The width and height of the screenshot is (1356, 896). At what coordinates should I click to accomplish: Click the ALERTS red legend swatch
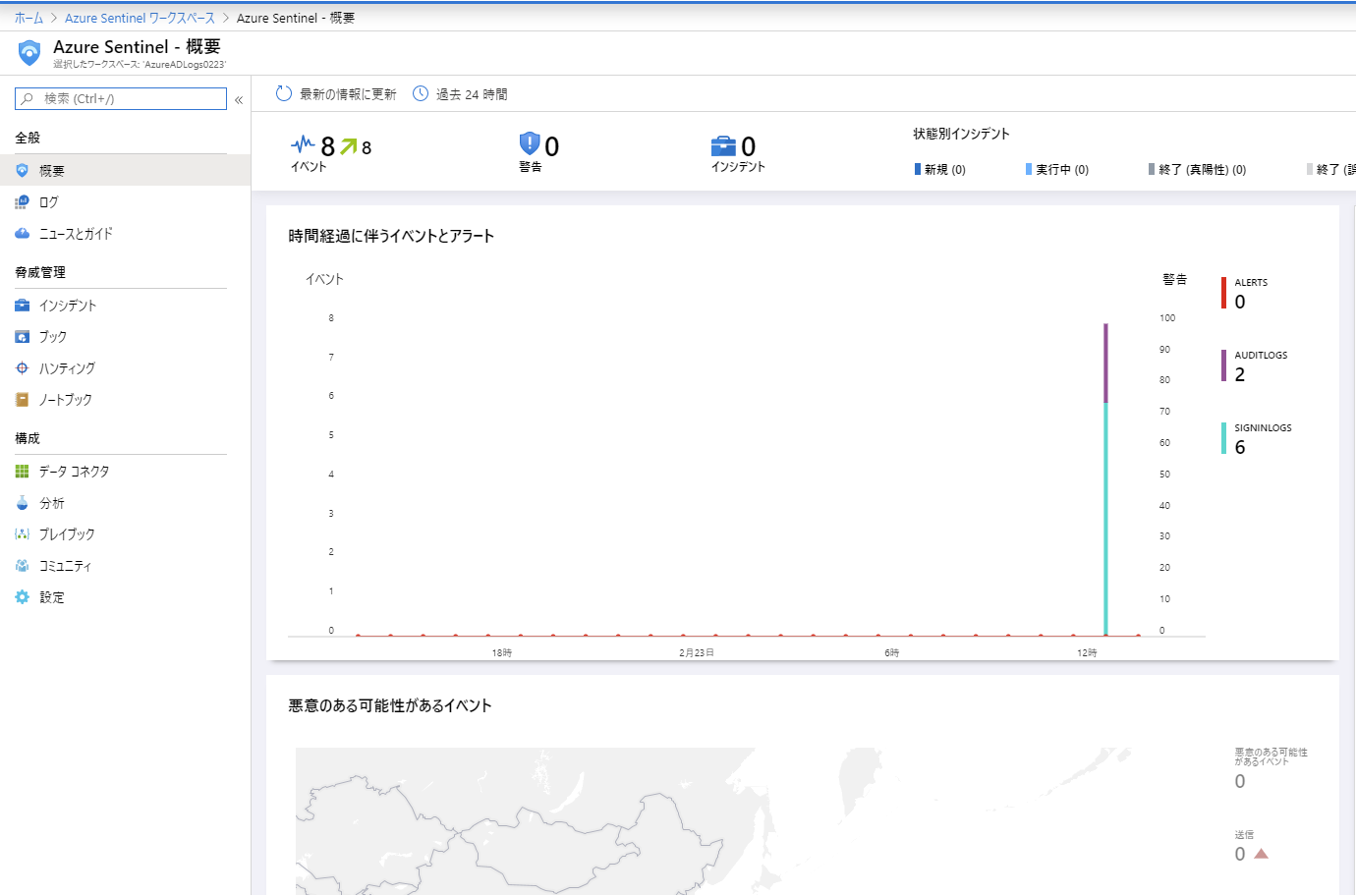(1223, 293)
